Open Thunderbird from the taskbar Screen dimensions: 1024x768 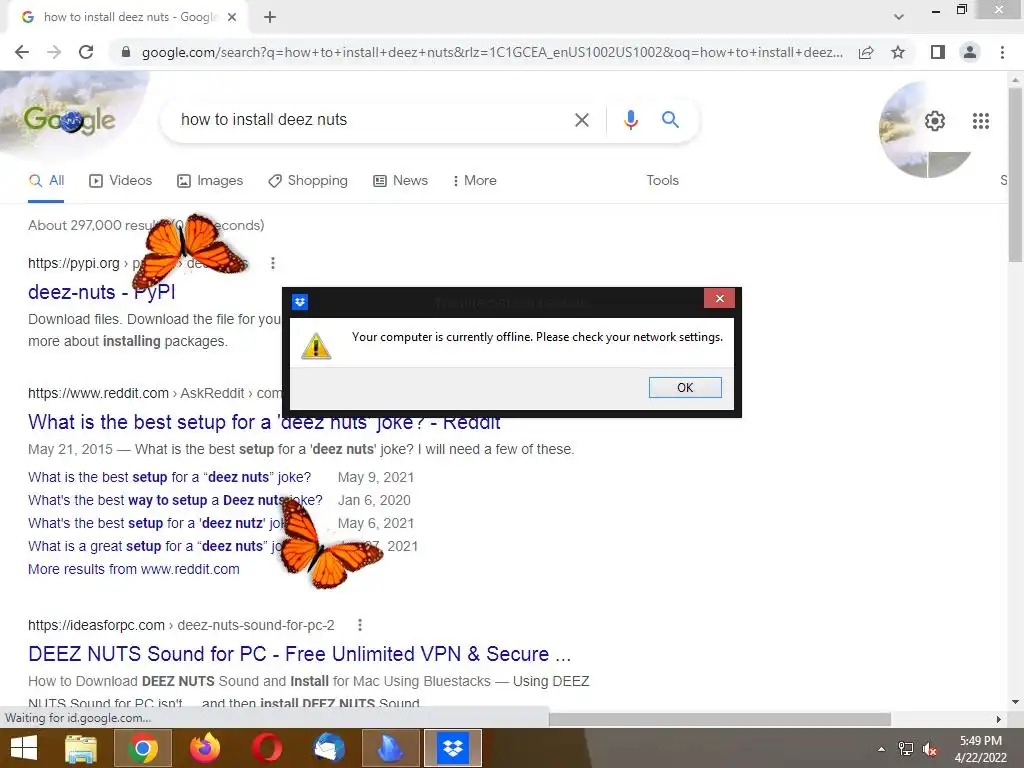click(x=329, y=748)
